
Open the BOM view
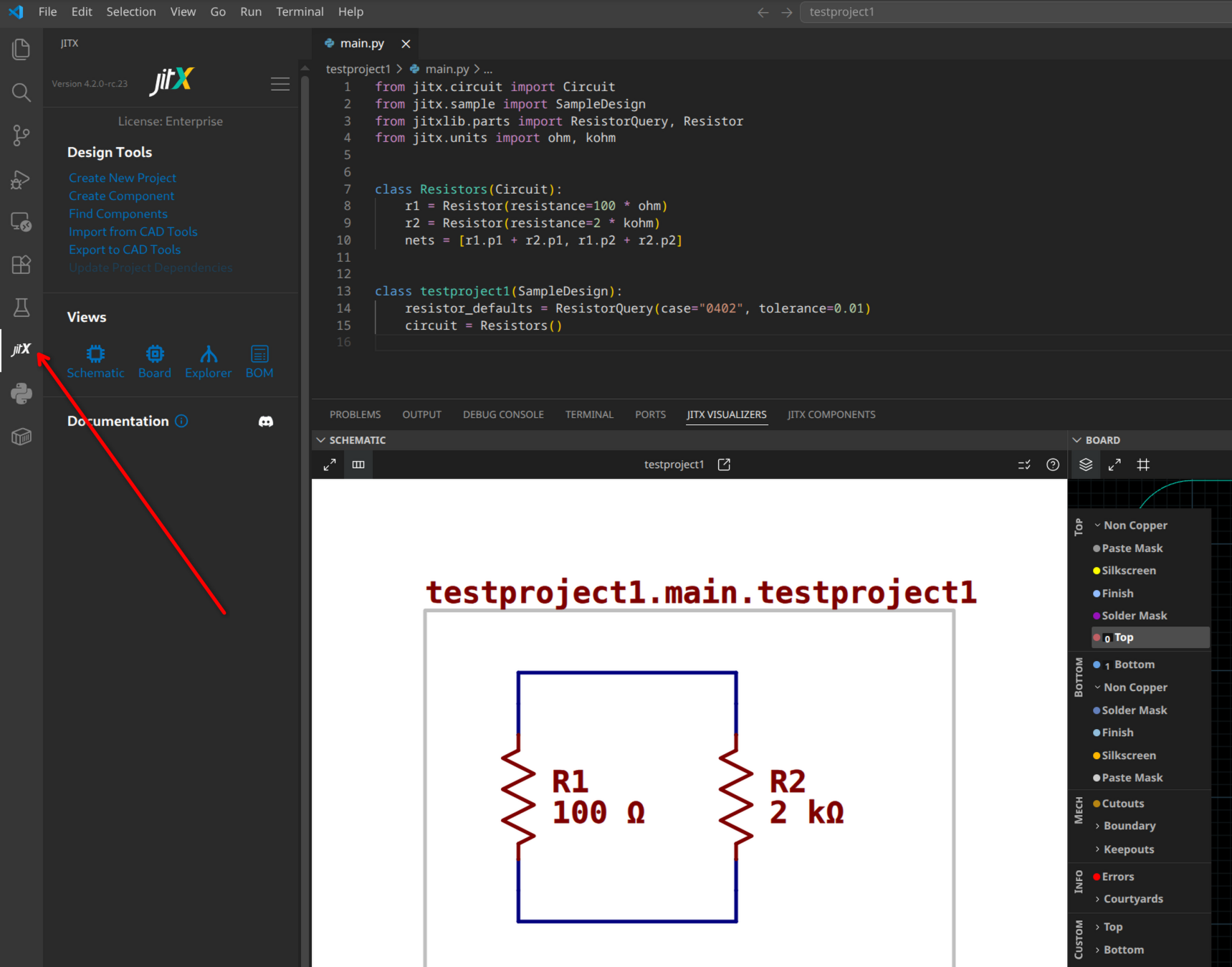(259, 362)
